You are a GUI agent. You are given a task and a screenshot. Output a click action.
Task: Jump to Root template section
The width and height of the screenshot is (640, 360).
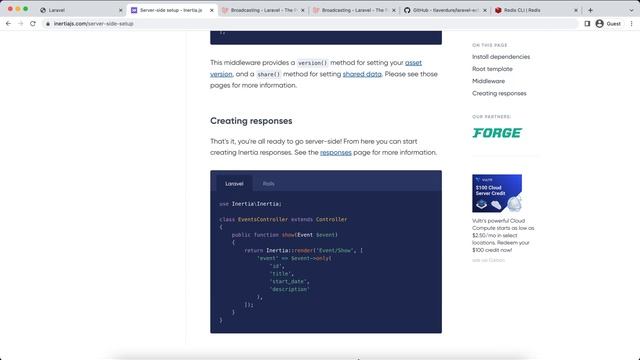point(492,69)
